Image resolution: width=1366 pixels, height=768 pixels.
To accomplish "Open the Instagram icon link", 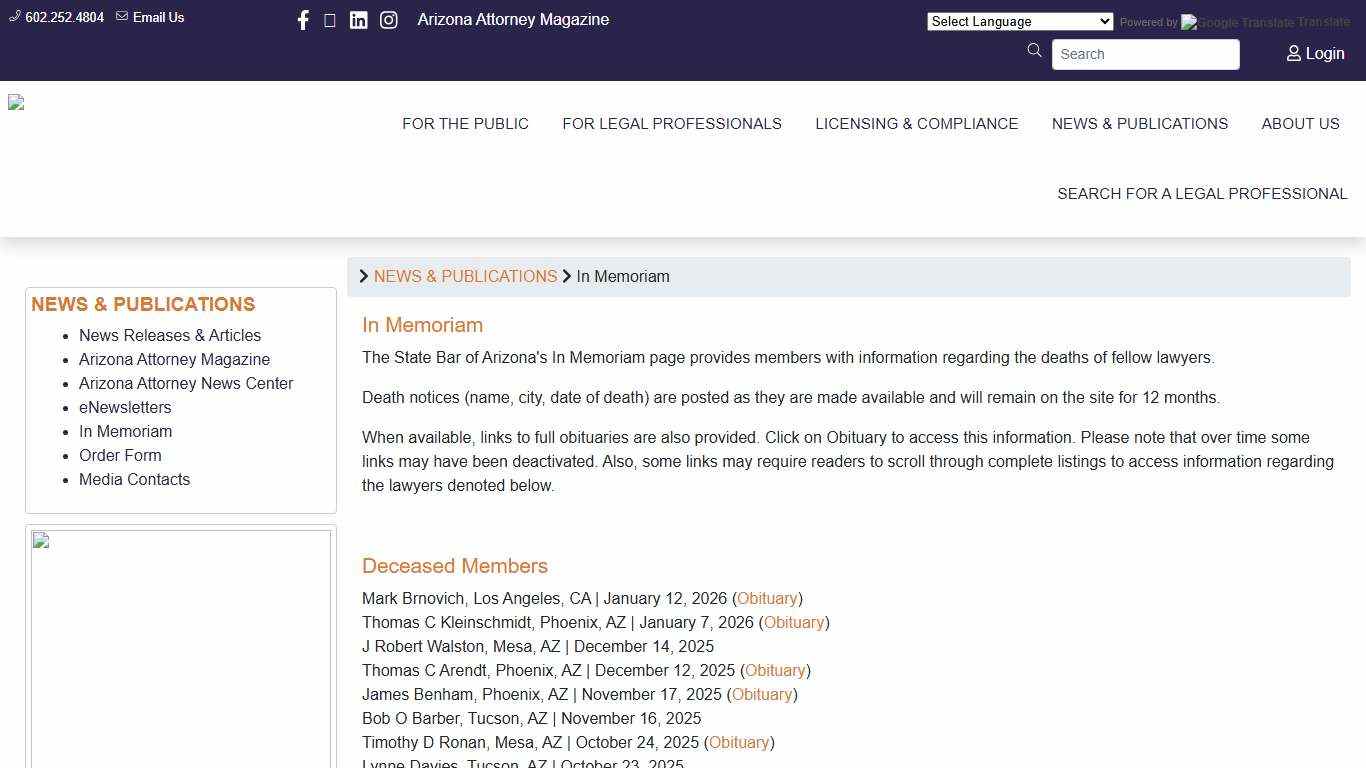I will pyautogui.click(x=389, y=20).
